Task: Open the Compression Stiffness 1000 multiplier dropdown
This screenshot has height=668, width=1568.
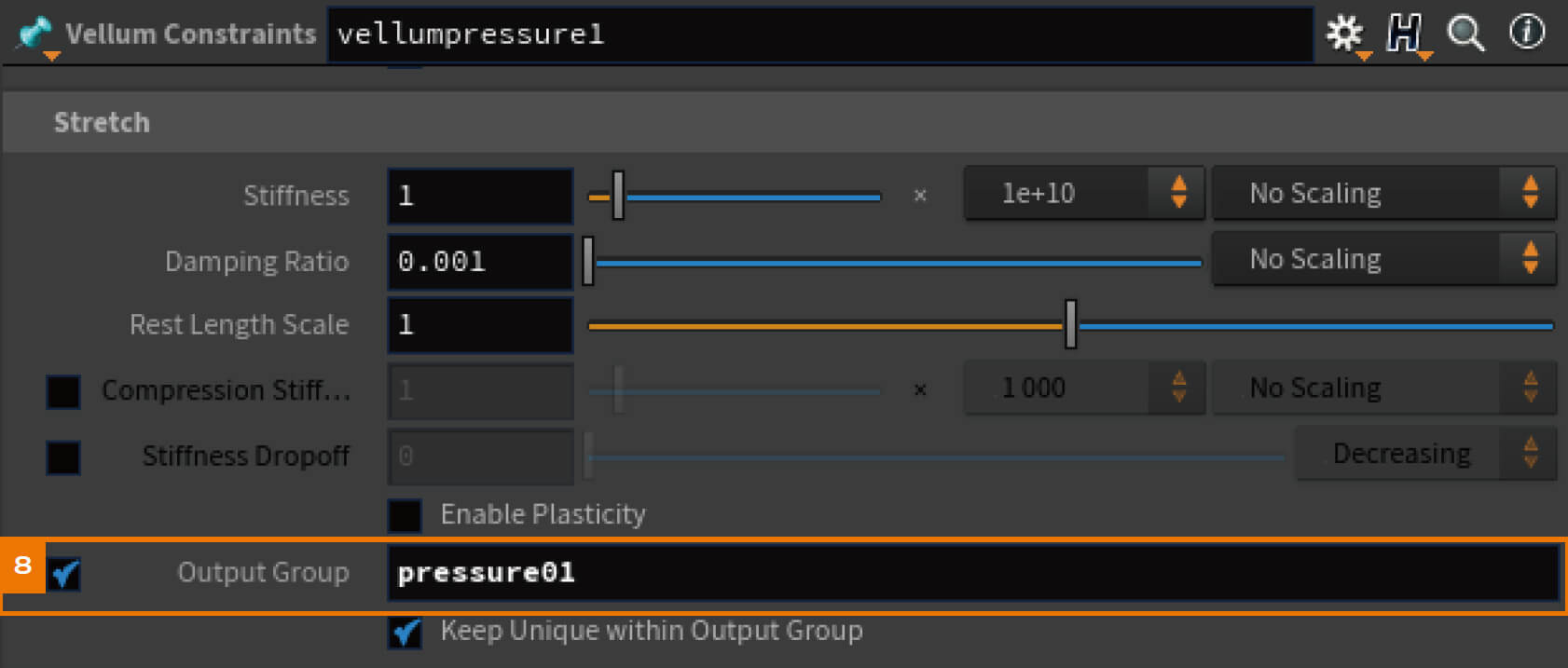Action: pyautogui.click(x=1084, y=388)
